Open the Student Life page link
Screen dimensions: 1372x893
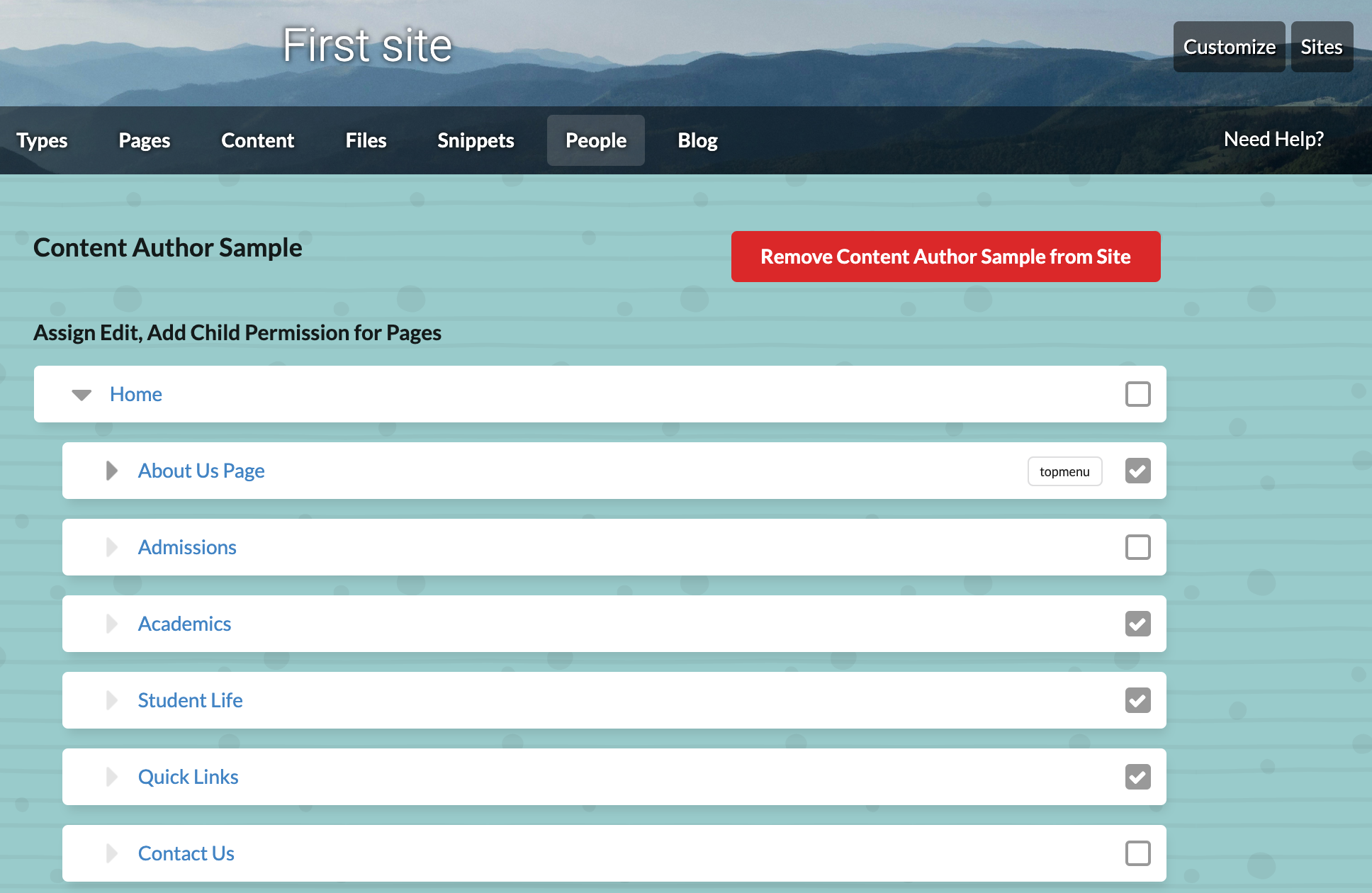click(190, 700)
